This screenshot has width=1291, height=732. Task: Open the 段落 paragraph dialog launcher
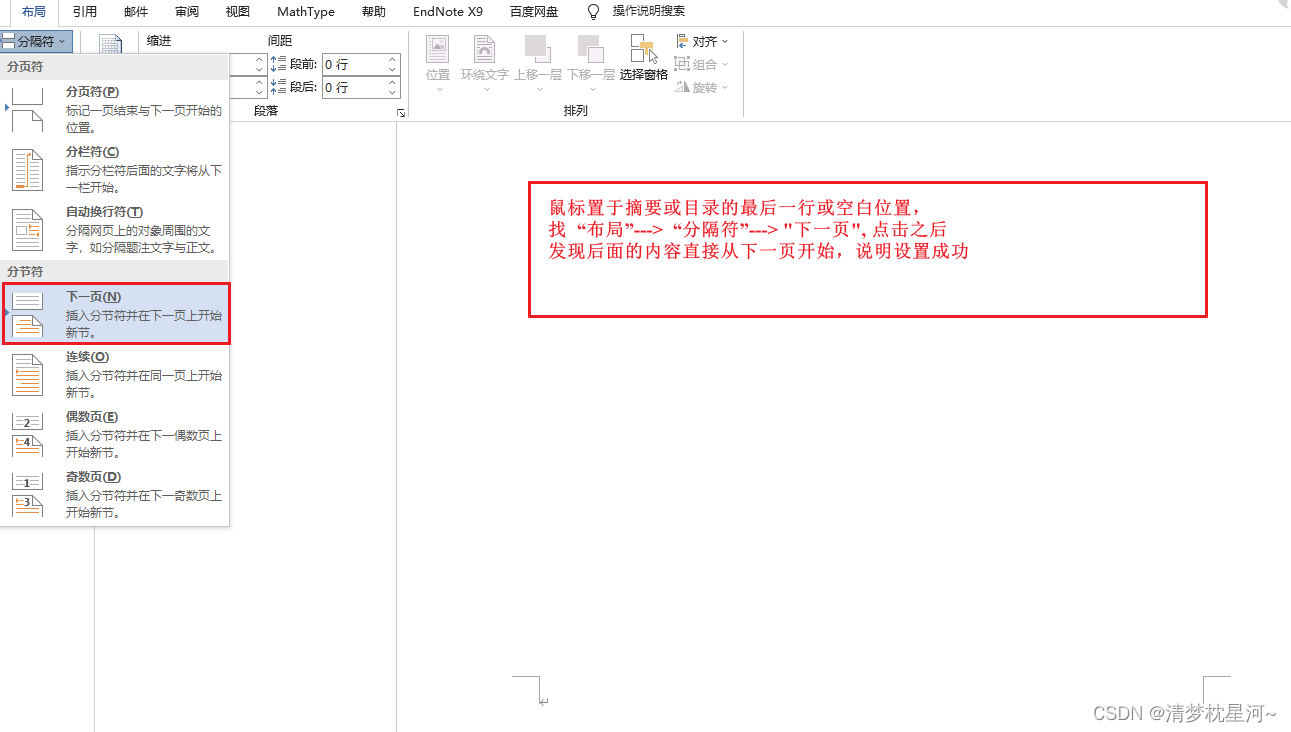(401, 113)
